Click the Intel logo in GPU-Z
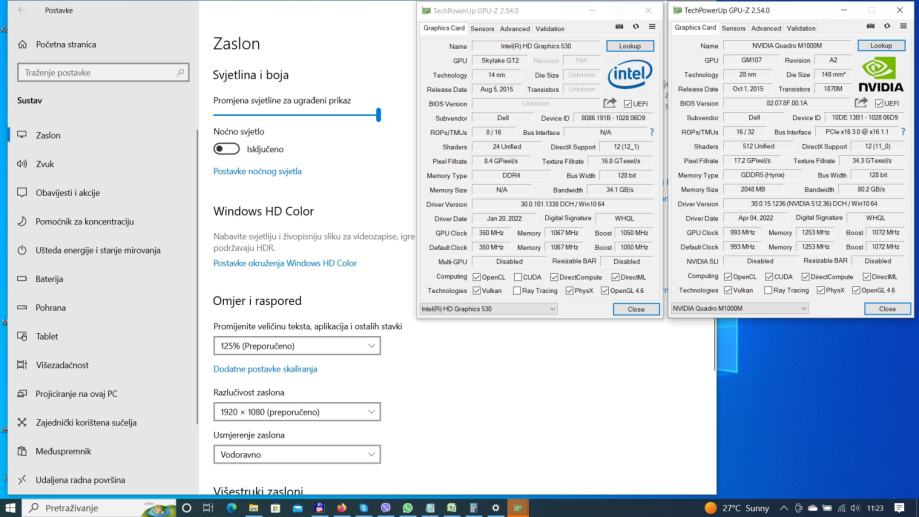The image size is (919, 517). click(x=630, y=74)
